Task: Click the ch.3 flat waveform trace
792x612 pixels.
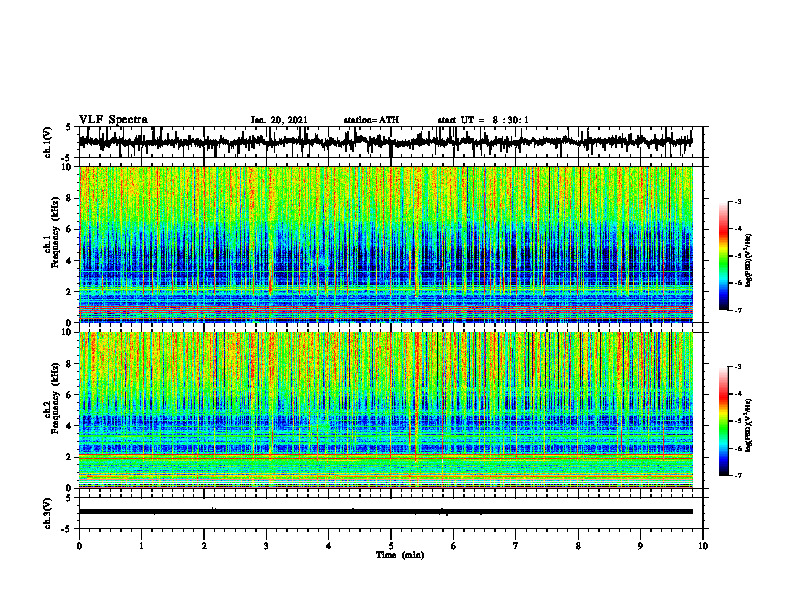Action: tap(386, 512)
